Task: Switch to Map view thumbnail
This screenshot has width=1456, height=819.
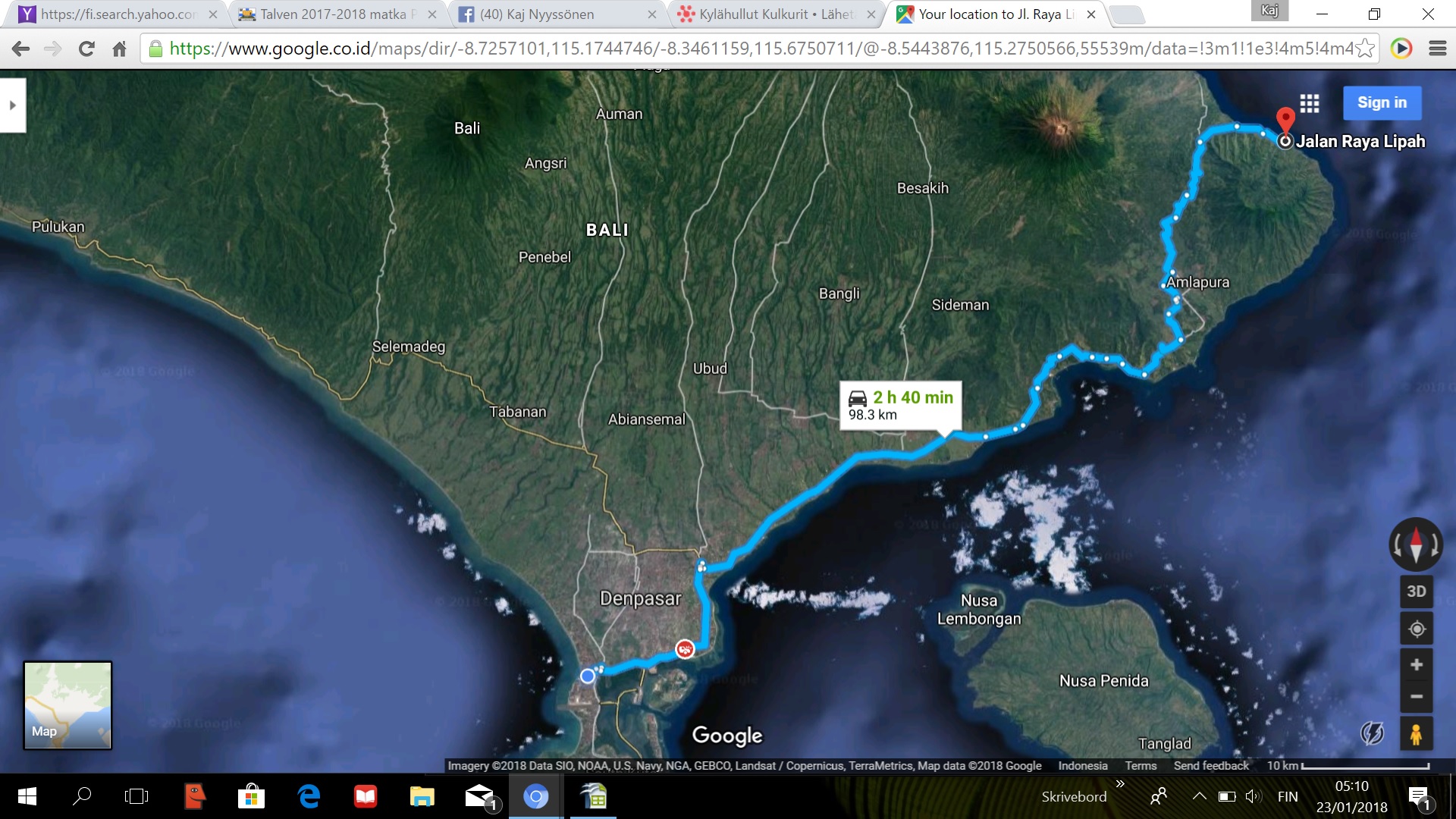Action: 67,705
